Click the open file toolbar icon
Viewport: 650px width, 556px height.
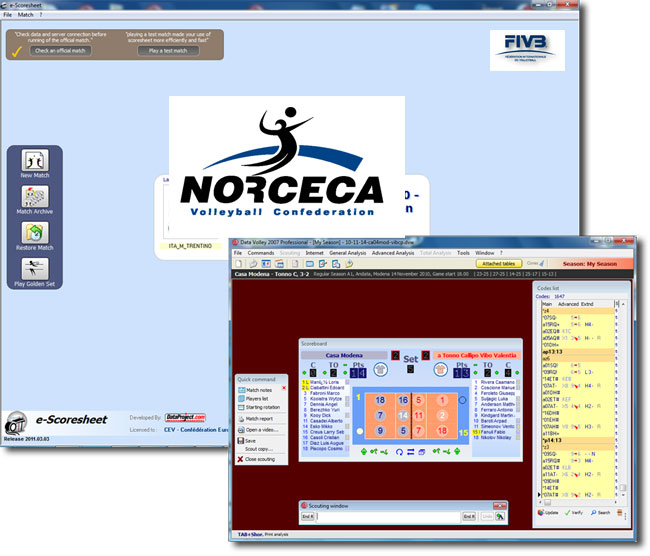coord(253,264)
